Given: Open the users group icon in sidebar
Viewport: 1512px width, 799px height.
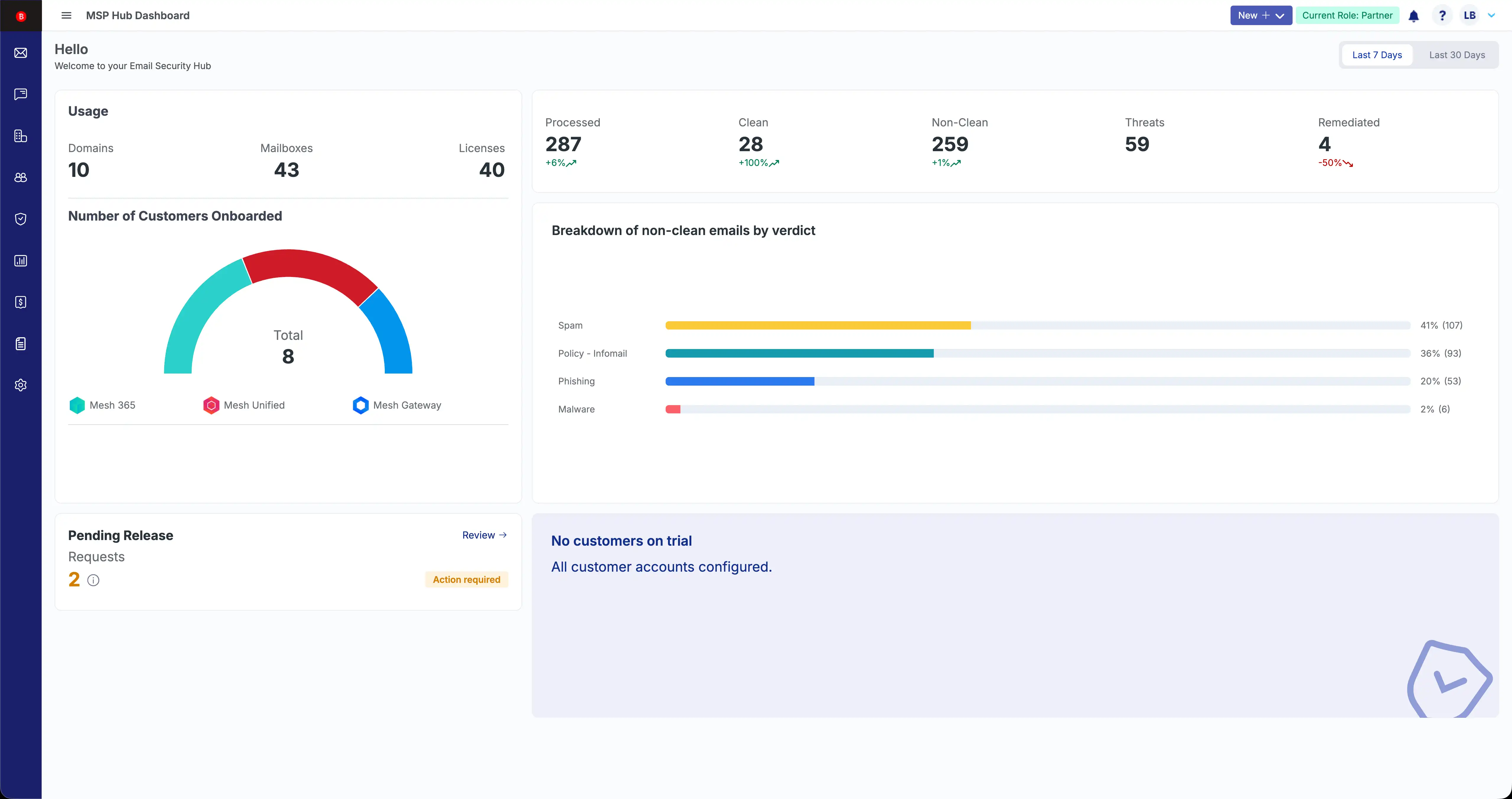Looking at the screenshot, I should (21, 177).
